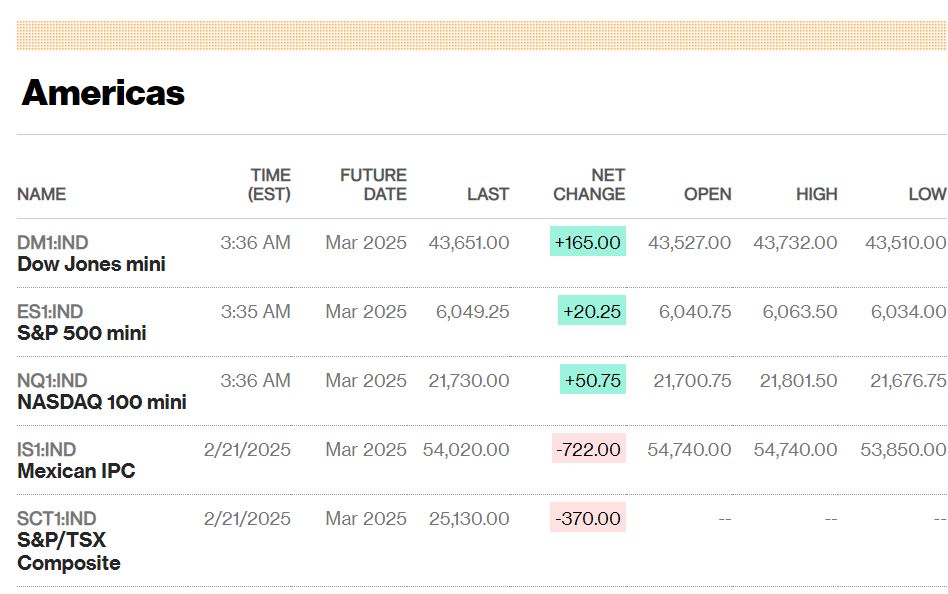Viewport: 948px width, 594px height.
Task: Click the Dow Jones mini time 3:36 AM
Action: pyautogui.click(x=256, y=243)
